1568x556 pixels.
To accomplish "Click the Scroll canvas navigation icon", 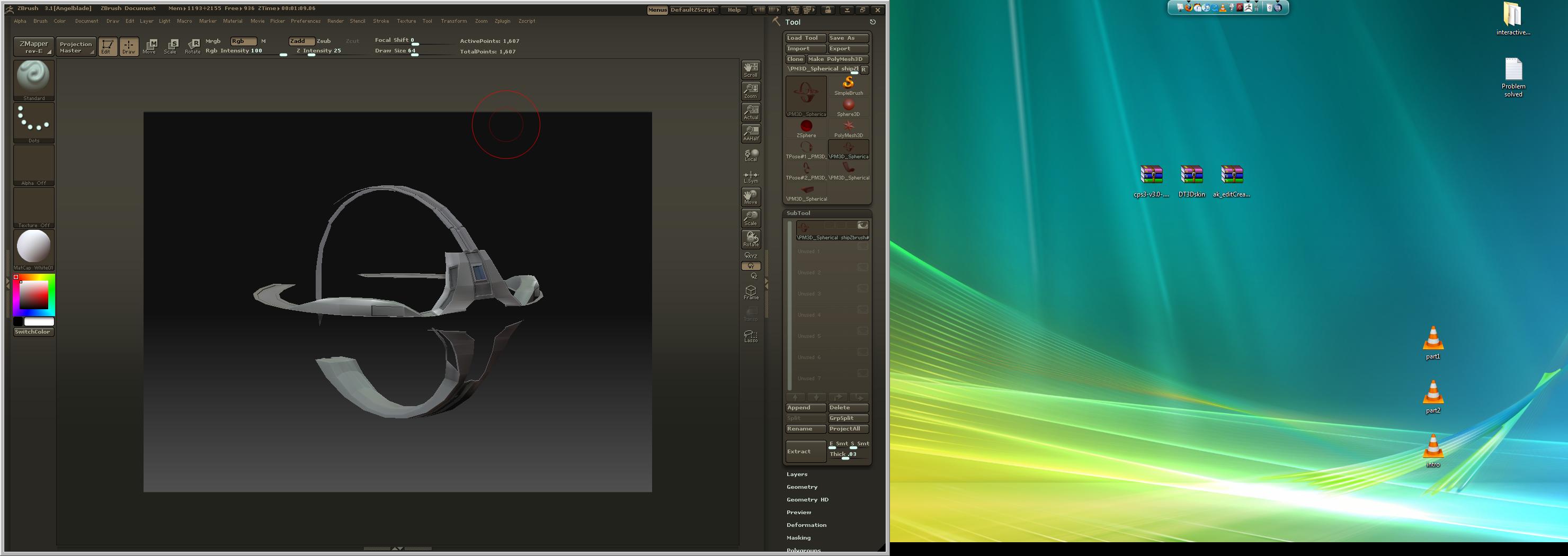I will [x=751, y=69].
